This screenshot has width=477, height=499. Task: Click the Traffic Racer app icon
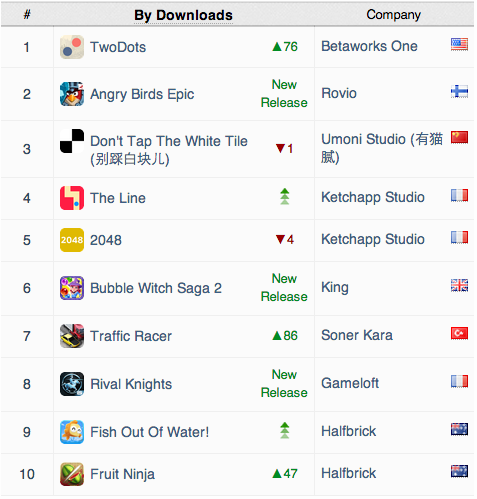pyautogui.click(x=72, y=336)
